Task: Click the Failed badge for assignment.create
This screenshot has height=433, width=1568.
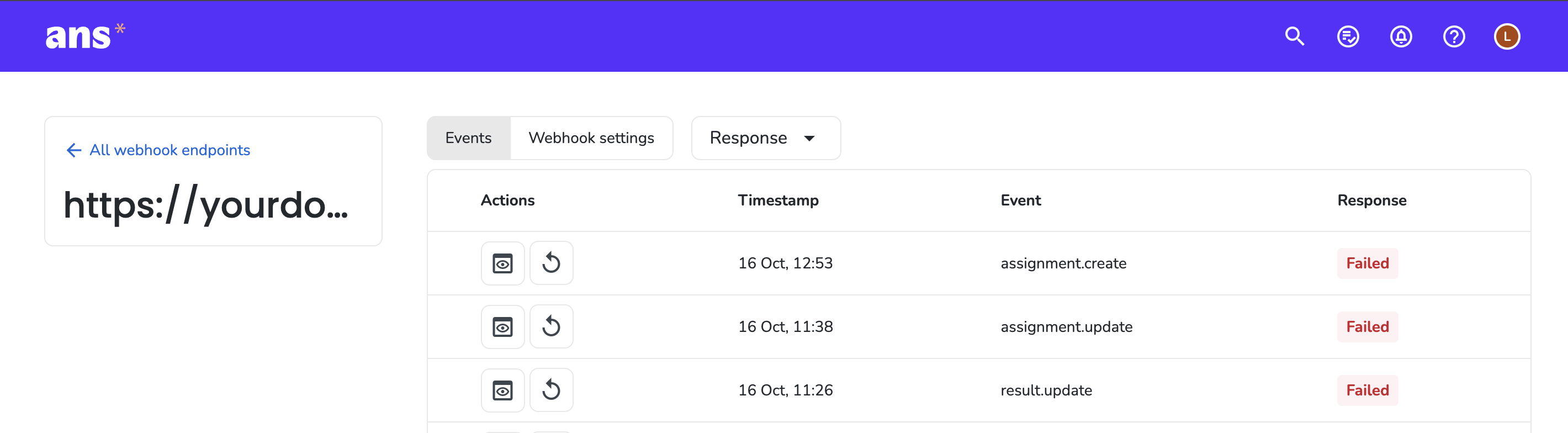Action: pyautogui.click(x=1367, y=263)
